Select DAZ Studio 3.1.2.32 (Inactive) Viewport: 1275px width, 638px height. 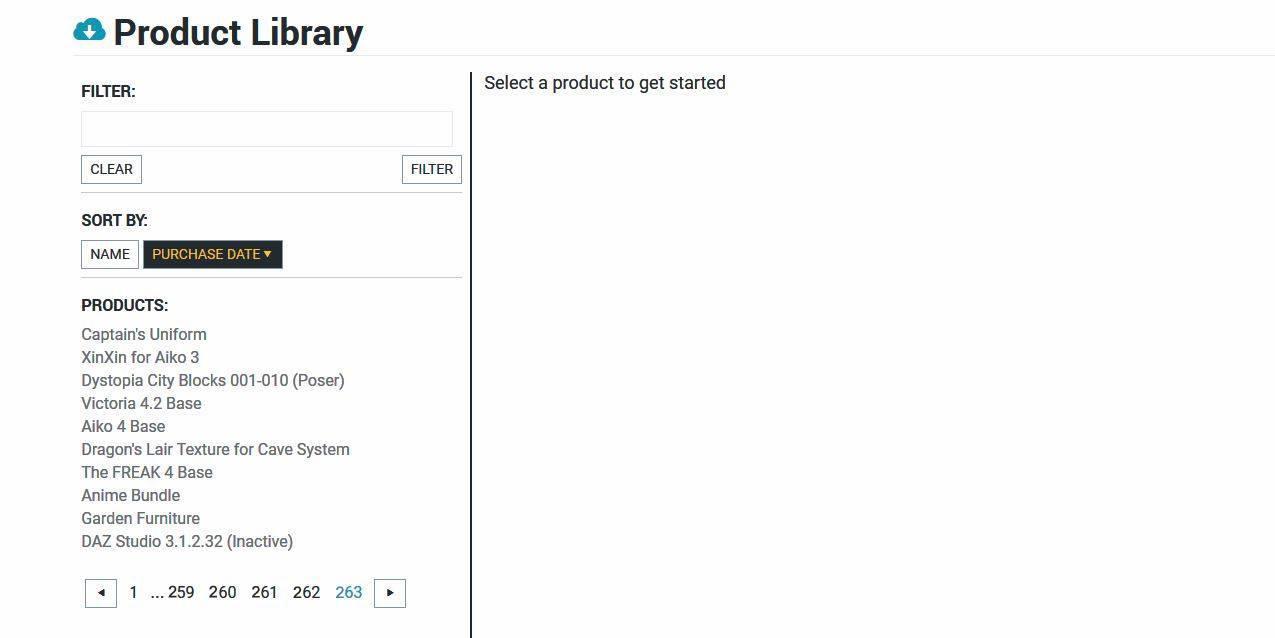pos(187,541)
